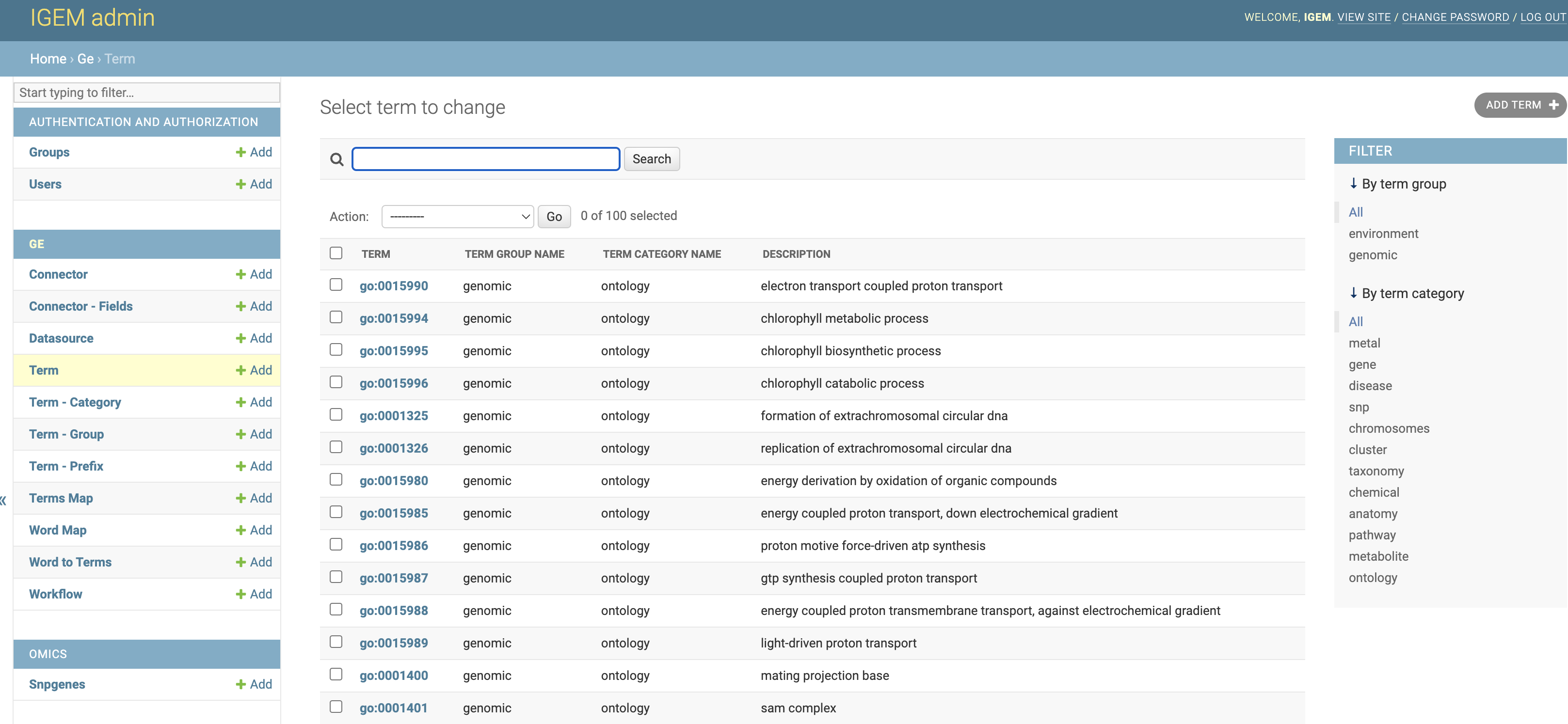
Task: Go to Home in the breadcrumb
Action: [x=48, y=59]
